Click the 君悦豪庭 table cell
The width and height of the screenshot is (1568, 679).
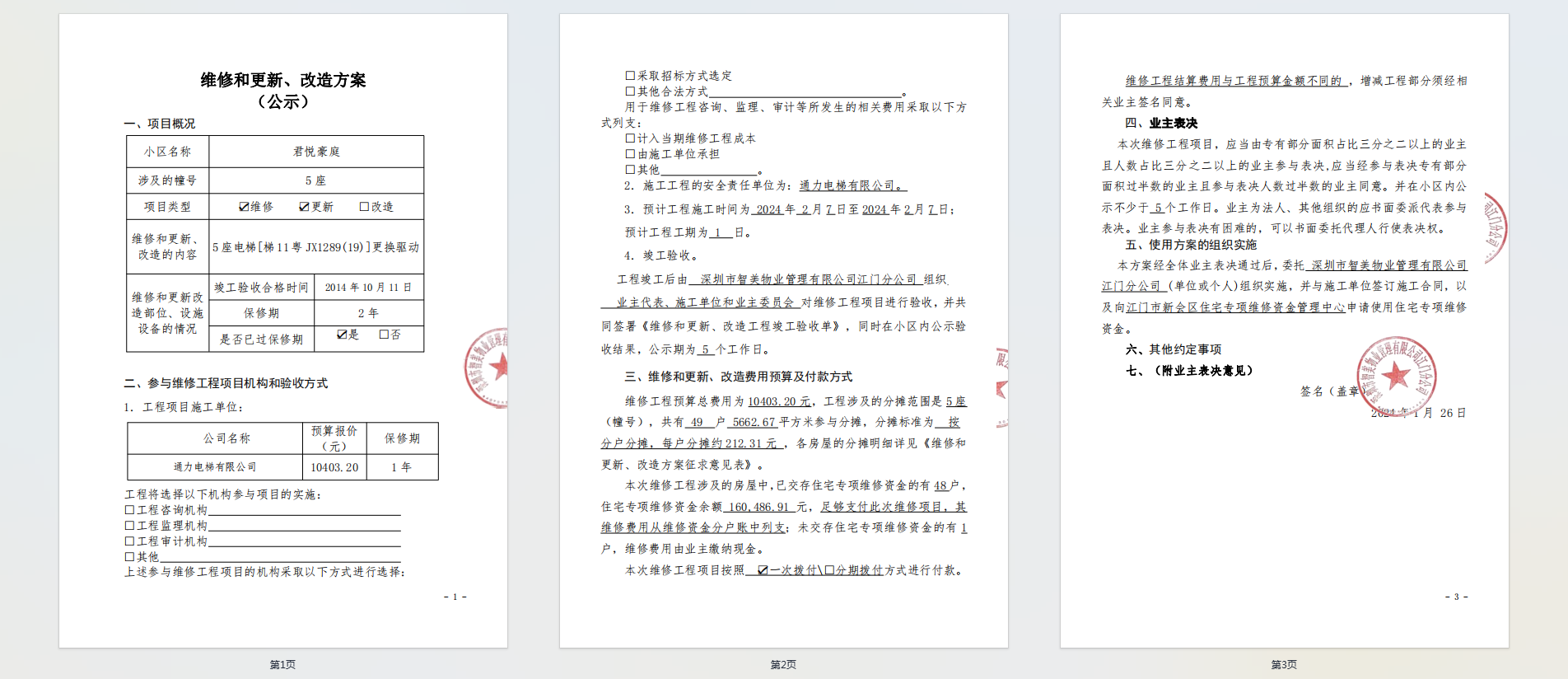click(x=316, y=152)
